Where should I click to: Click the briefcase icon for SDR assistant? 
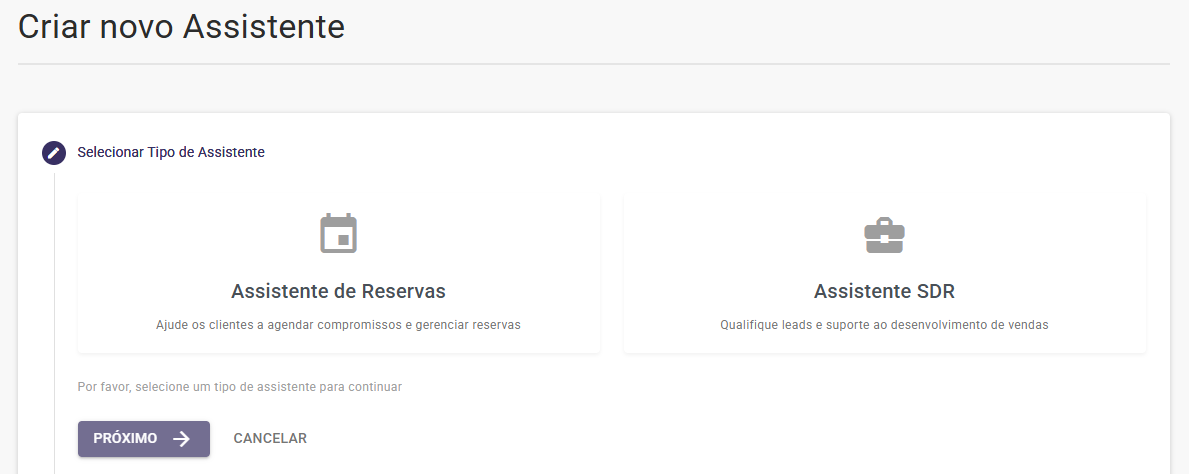pos(884,235)
